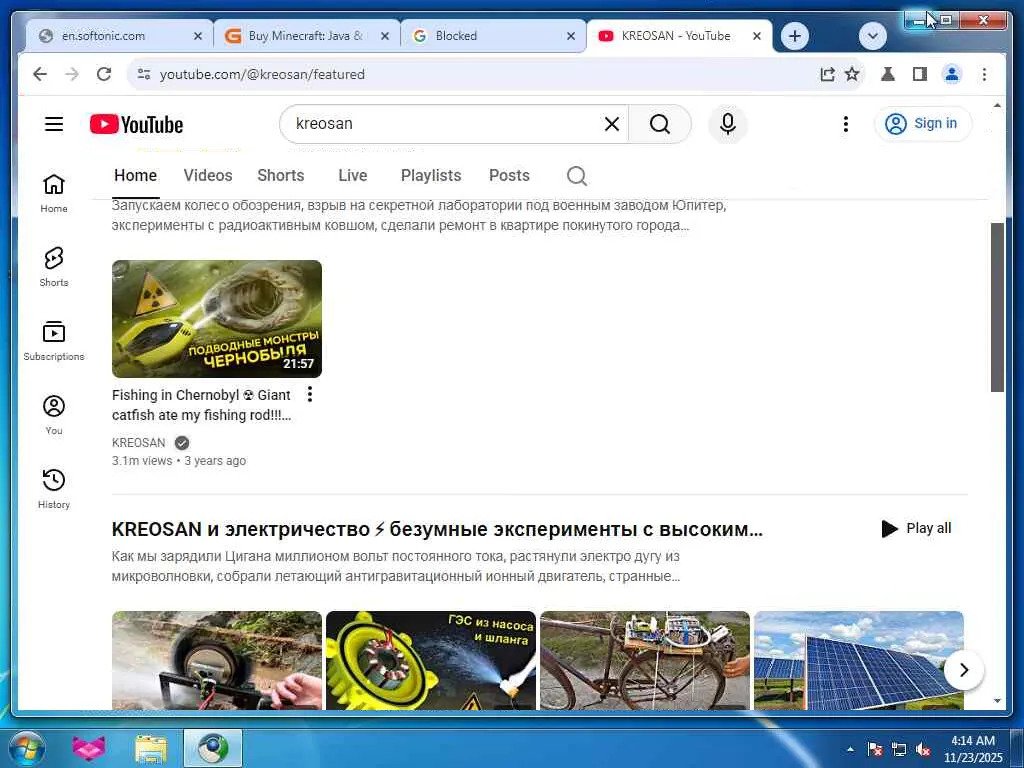Show next videos in electricity playlist row

pyautogui.click(x=964, y=669)
